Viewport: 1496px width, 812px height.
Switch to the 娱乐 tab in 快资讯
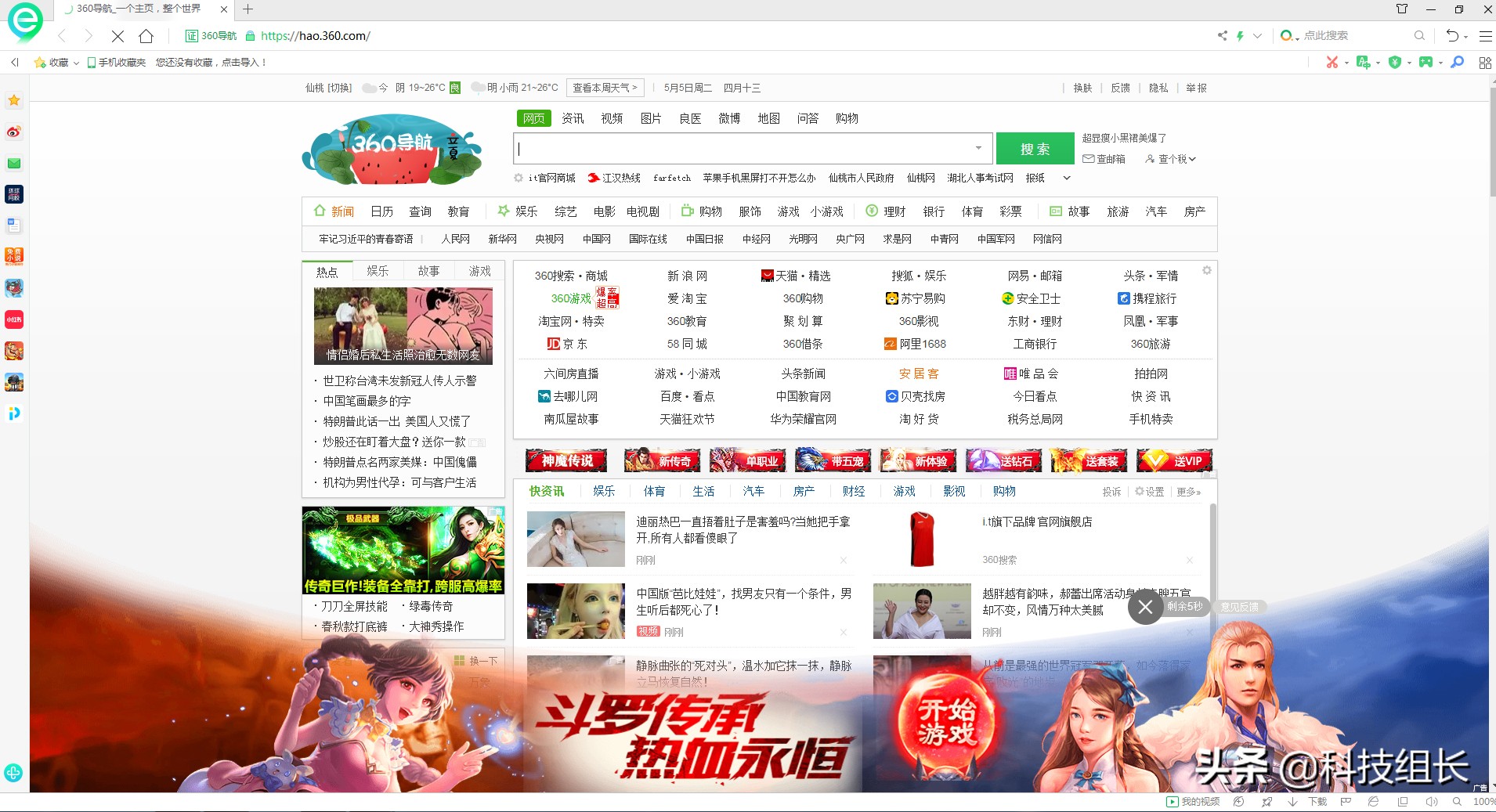click(604, 491)
